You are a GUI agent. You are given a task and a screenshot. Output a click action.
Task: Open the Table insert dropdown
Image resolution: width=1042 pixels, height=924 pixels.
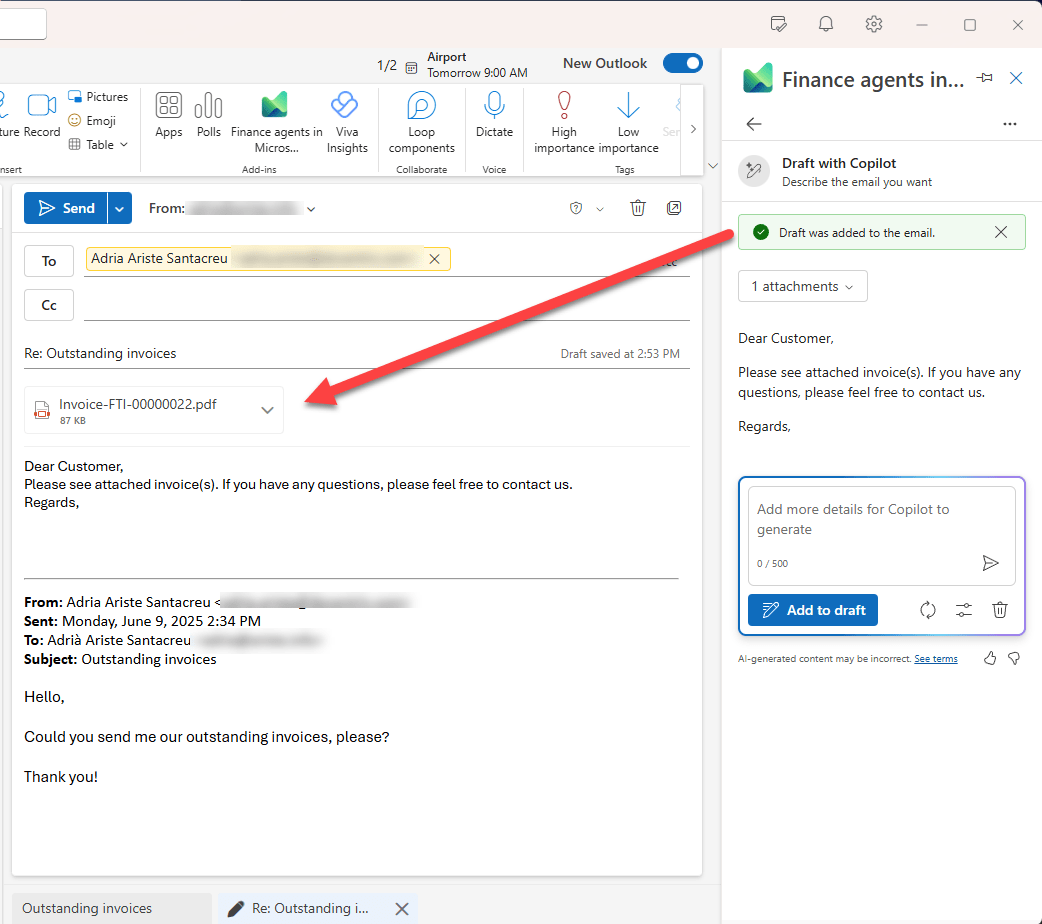coord(98,144)
